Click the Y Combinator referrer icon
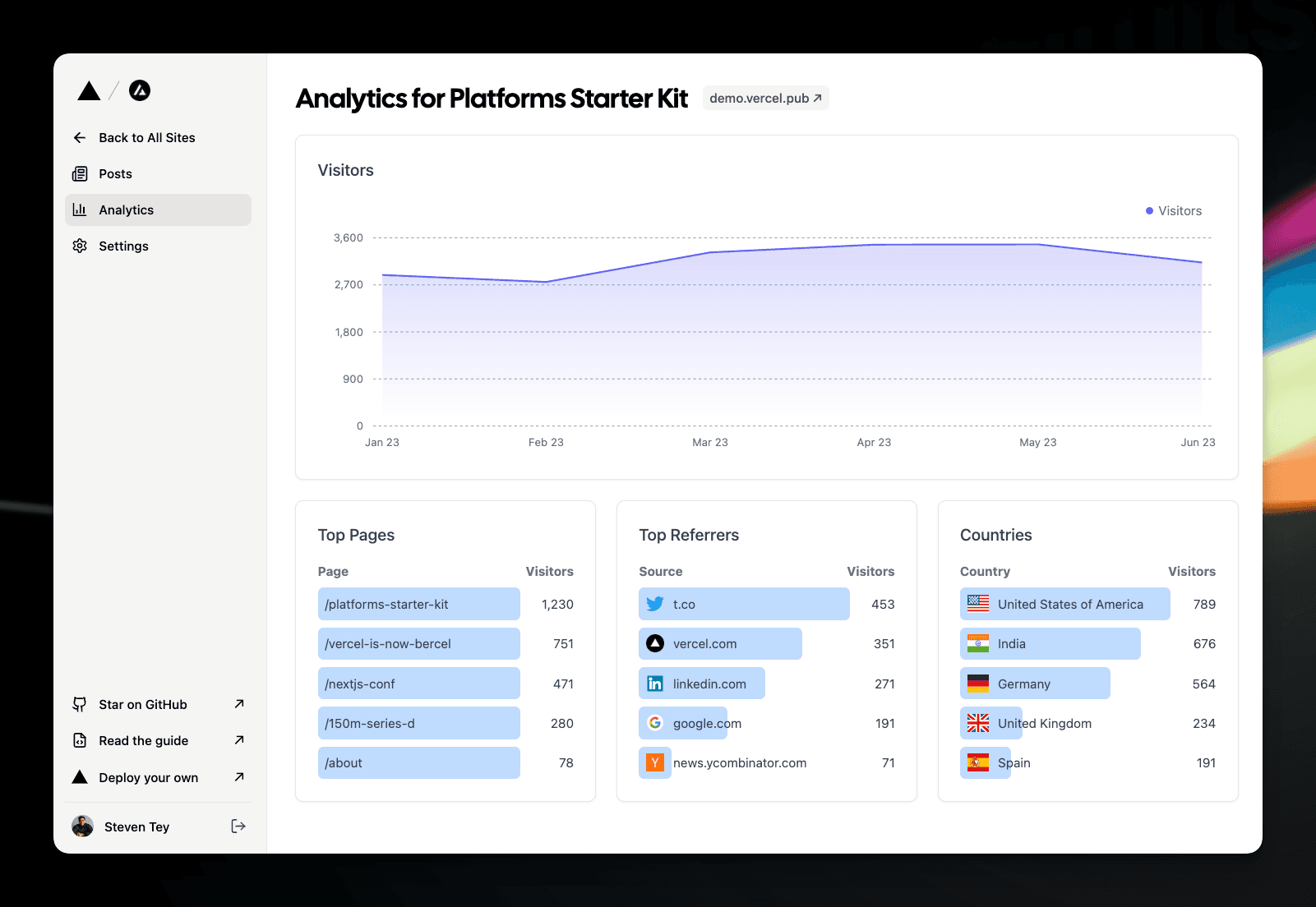 pyautogui.click(x=655, y=763)
